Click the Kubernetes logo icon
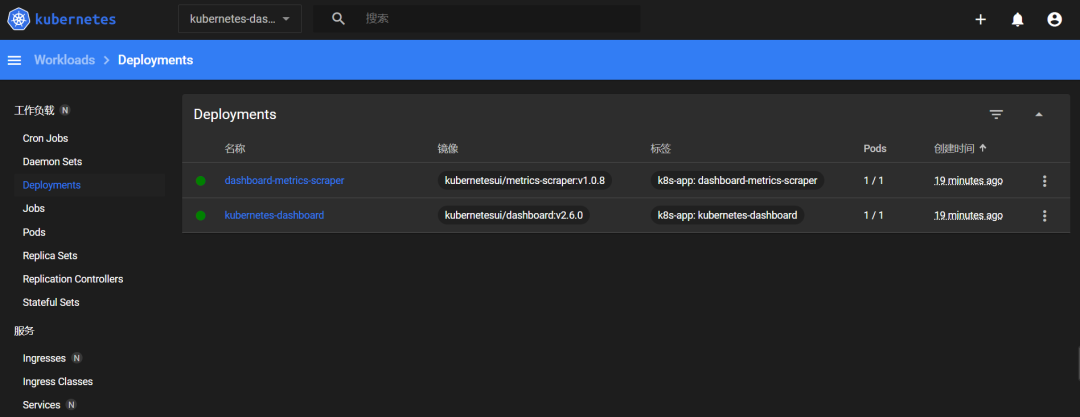The height and width of the screenshot is (417, 1080). click(19, 19)
